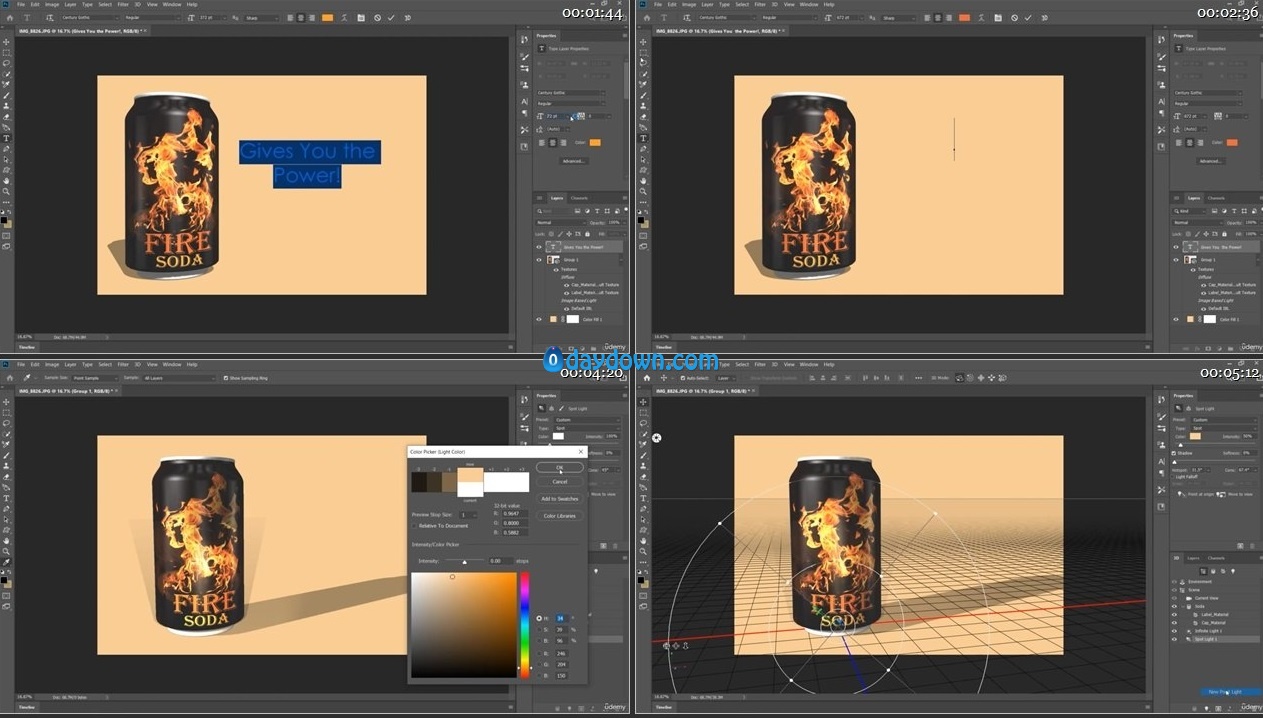Select Move tool in top-left window toolbar
1263x718 pixels.
pos(6,42)
